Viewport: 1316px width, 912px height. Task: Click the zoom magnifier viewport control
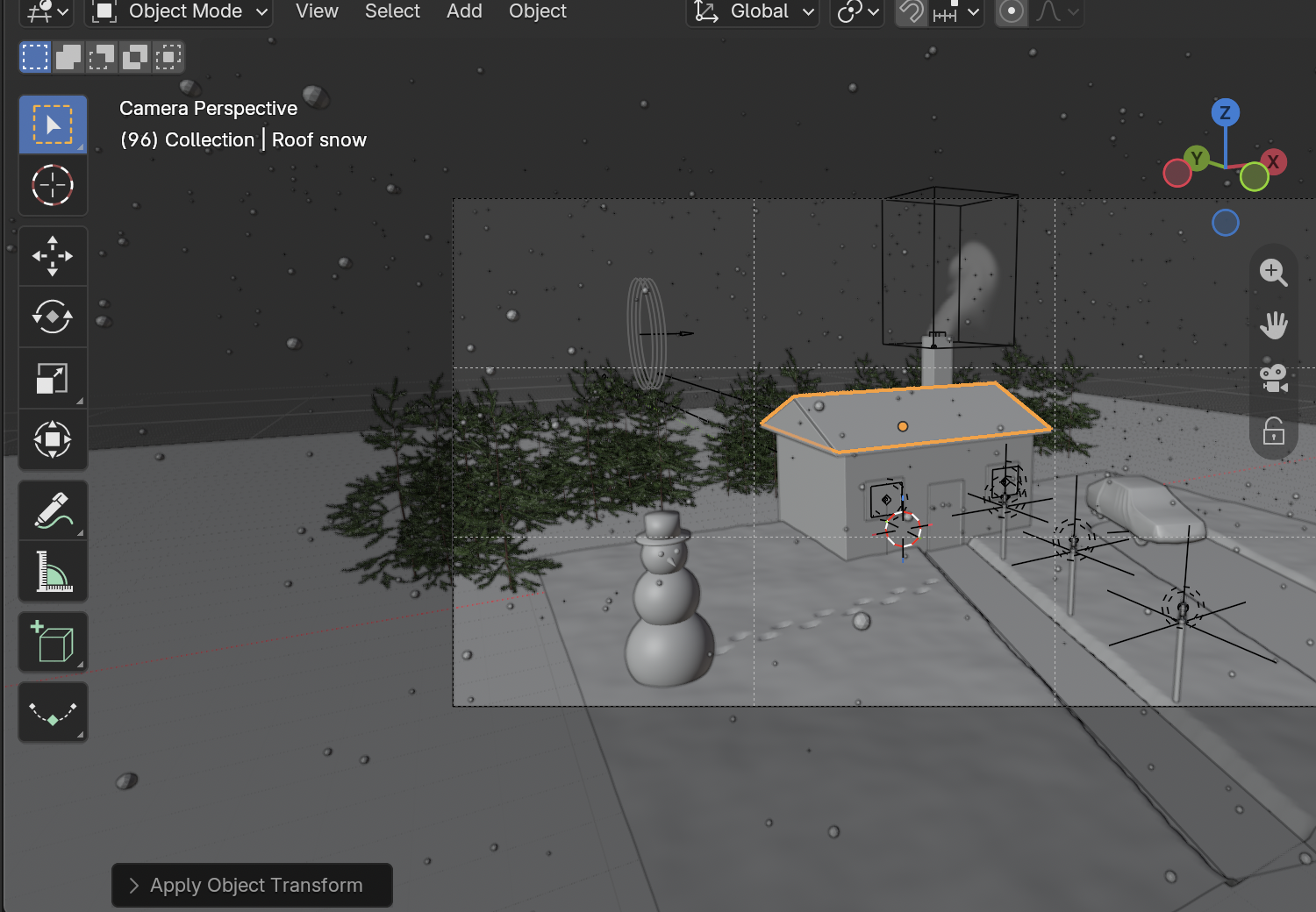[x=1273, y=273]
